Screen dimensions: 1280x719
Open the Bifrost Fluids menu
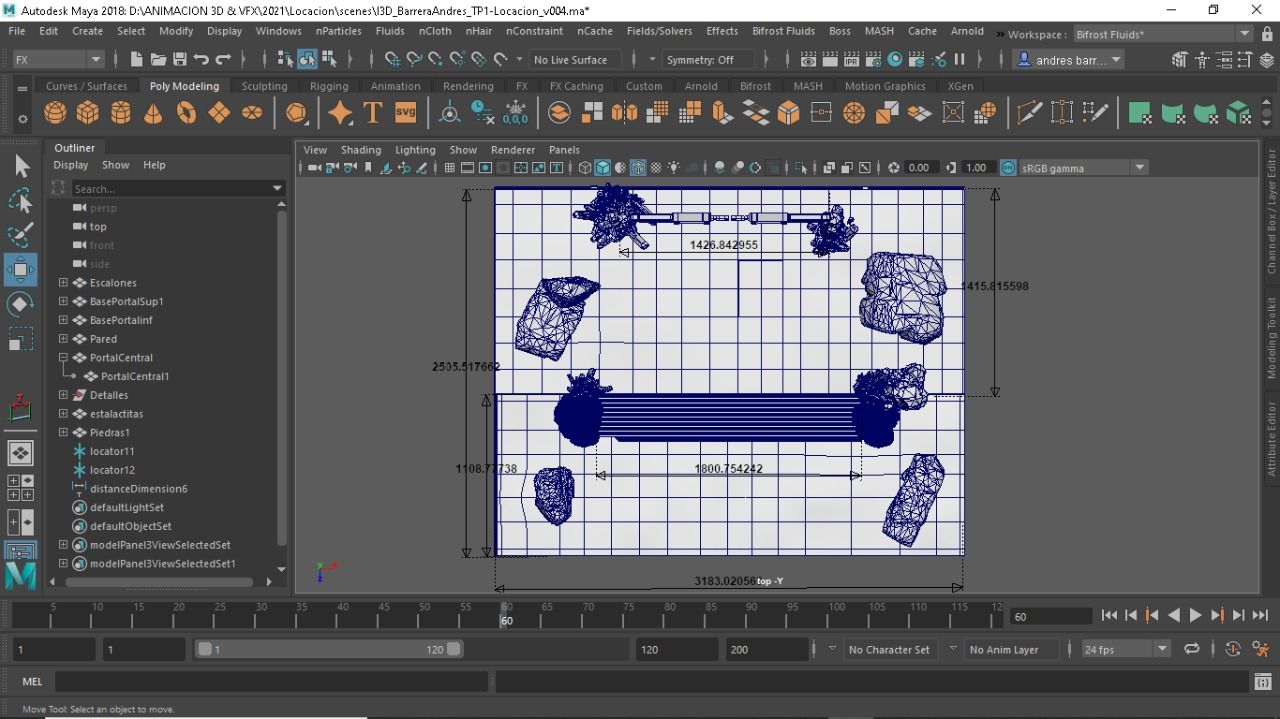click(x=783, y=31)
